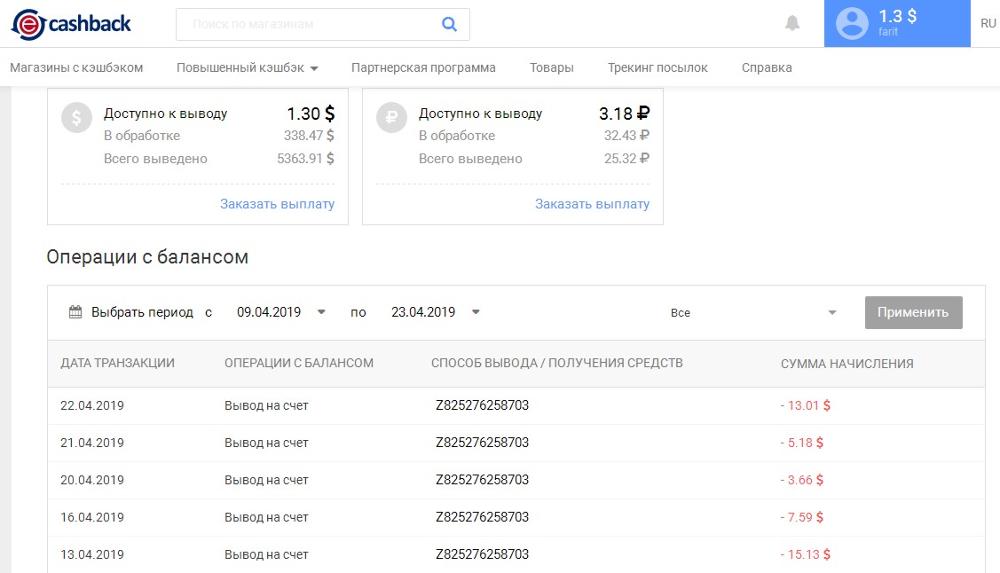Image resolution: width=1000 pixels, height=573 pixels.
Task: Order payout in the dollar card
Action: [277, 204]
